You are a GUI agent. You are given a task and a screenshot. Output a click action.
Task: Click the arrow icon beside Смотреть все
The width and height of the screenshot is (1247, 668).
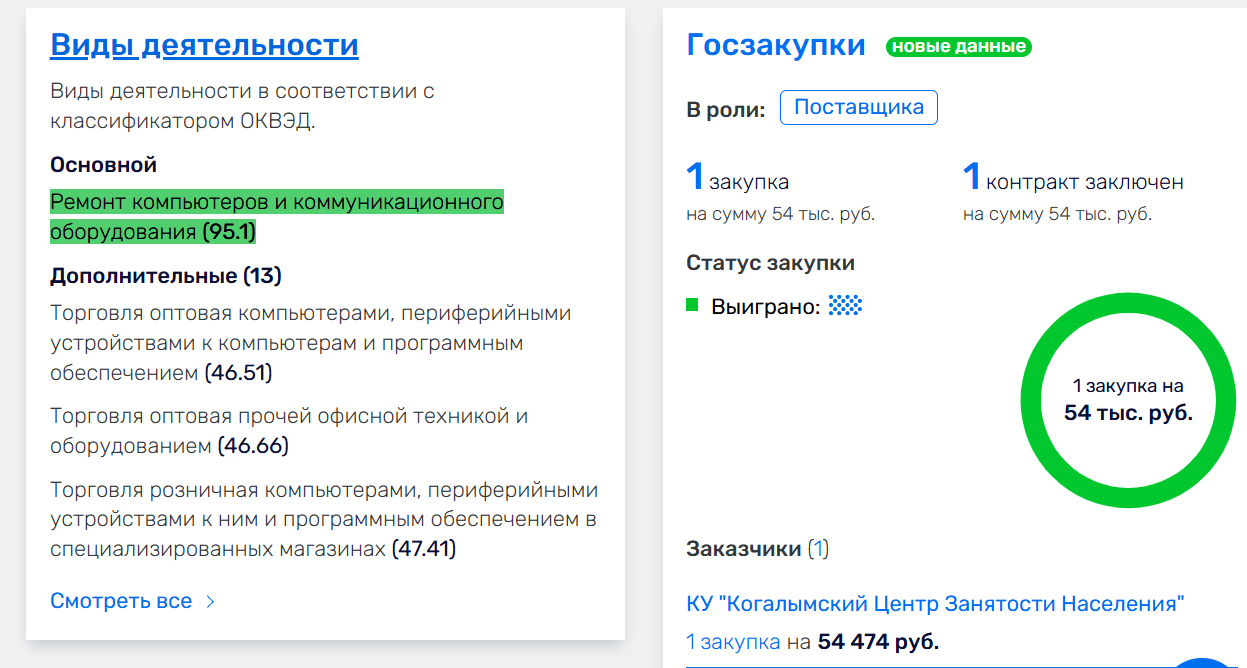210,602
